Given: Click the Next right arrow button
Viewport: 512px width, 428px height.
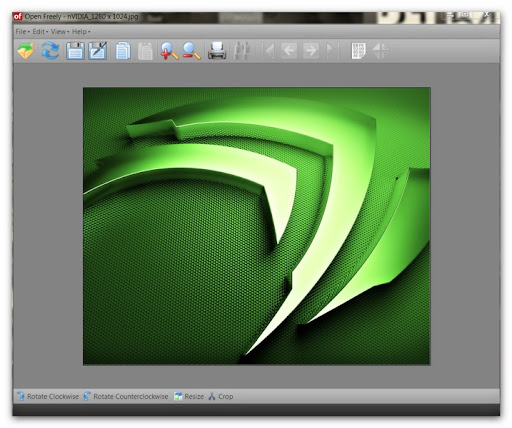Looking at the screenshot, I should pos(311,51).
